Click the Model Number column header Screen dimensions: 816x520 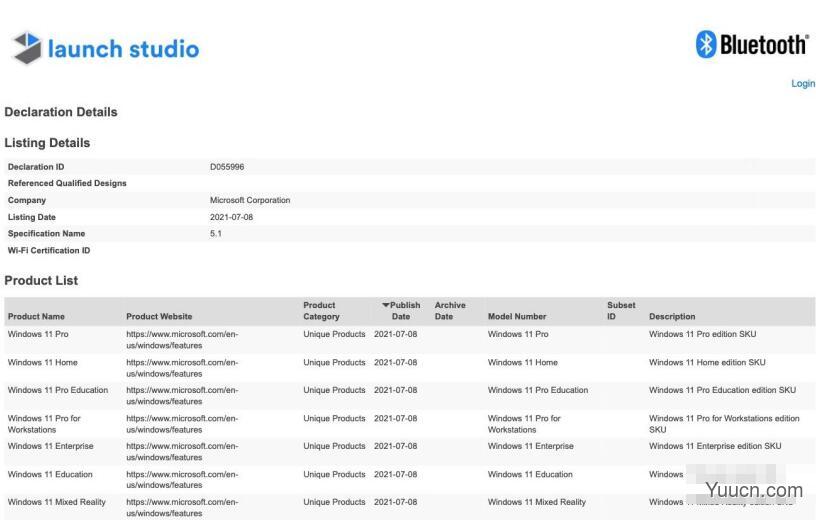point(517,316)
